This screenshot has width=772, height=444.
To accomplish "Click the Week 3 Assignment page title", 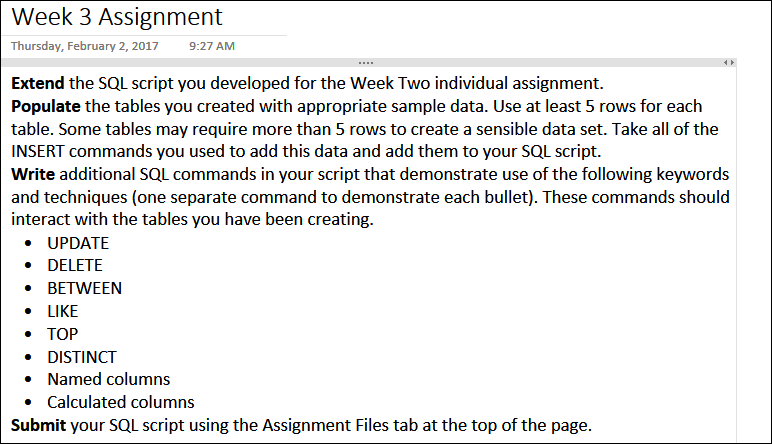I will 117,17.
